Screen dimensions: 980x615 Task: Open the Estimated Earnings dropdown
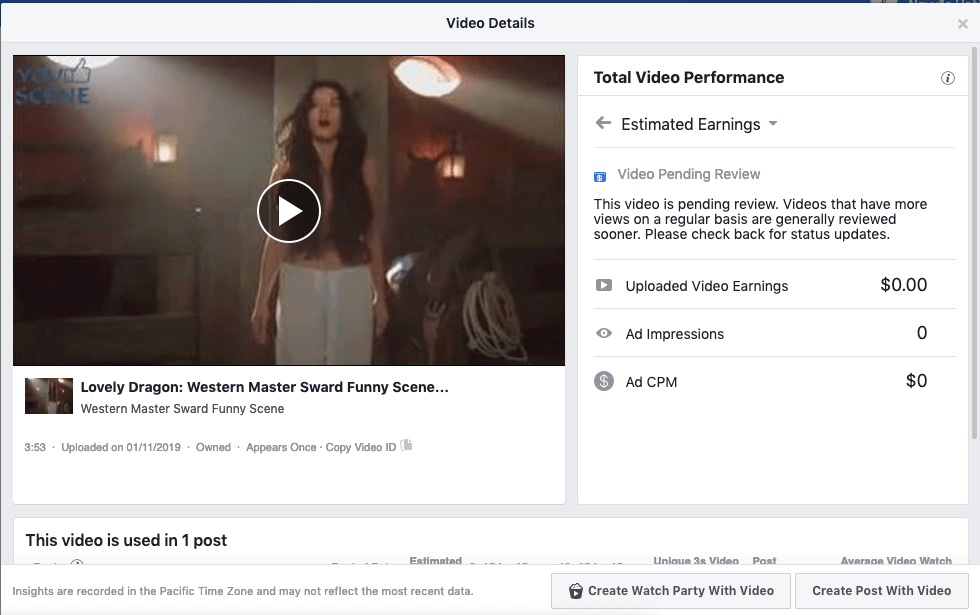pyautogui.click(x=699, y=124)
